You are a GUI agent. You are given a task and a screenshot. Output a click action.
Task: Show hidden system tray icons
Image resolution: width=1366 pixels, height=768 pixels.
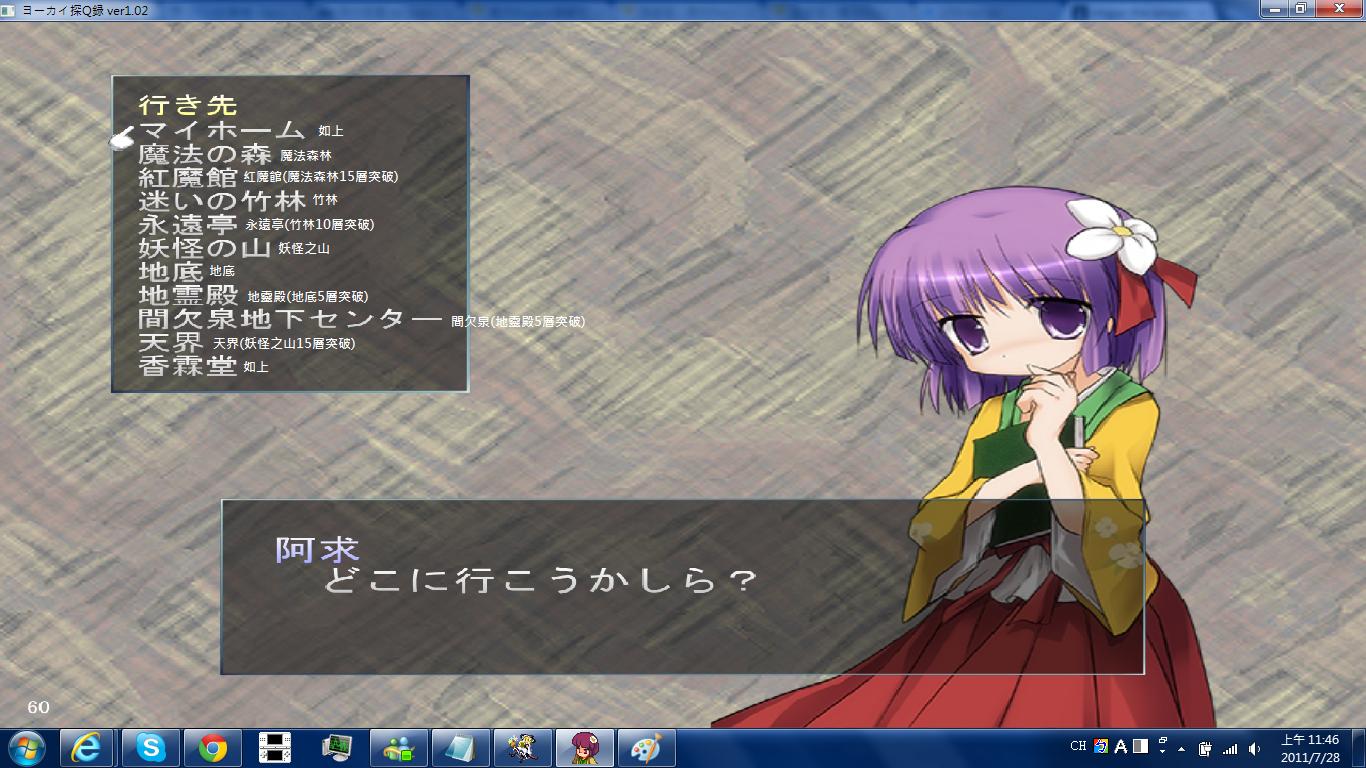pyautogui.click(x=1182, y=748)
